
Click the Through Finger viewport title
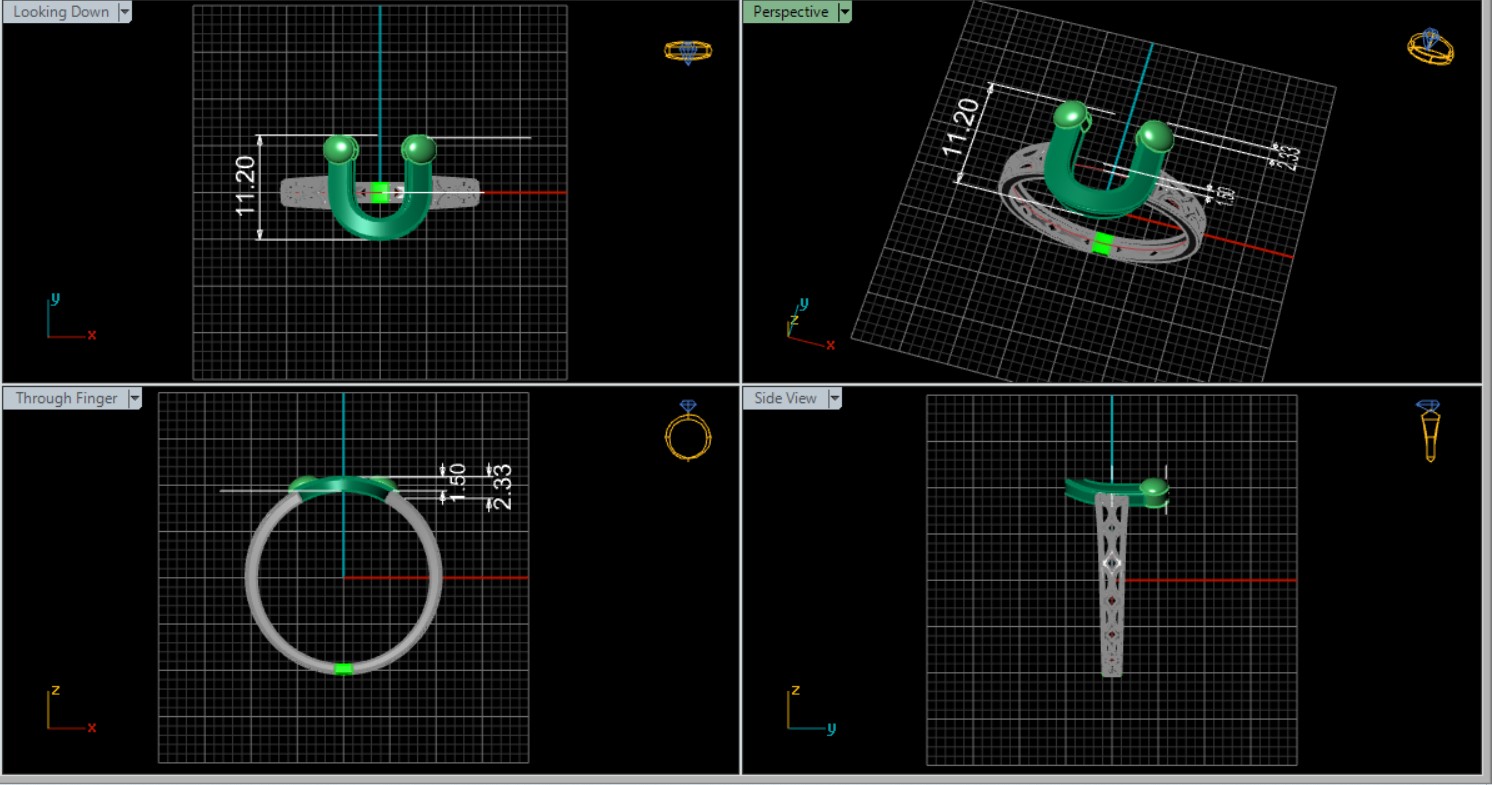click(x=65, y=398)
